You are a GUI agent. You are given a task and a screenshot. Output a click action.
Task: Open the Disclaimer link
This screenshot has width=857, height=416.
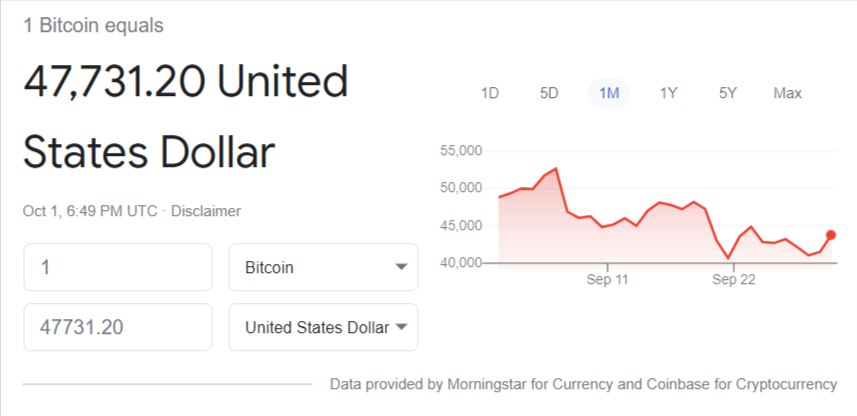pyautogui.click(x=206, y=211)
